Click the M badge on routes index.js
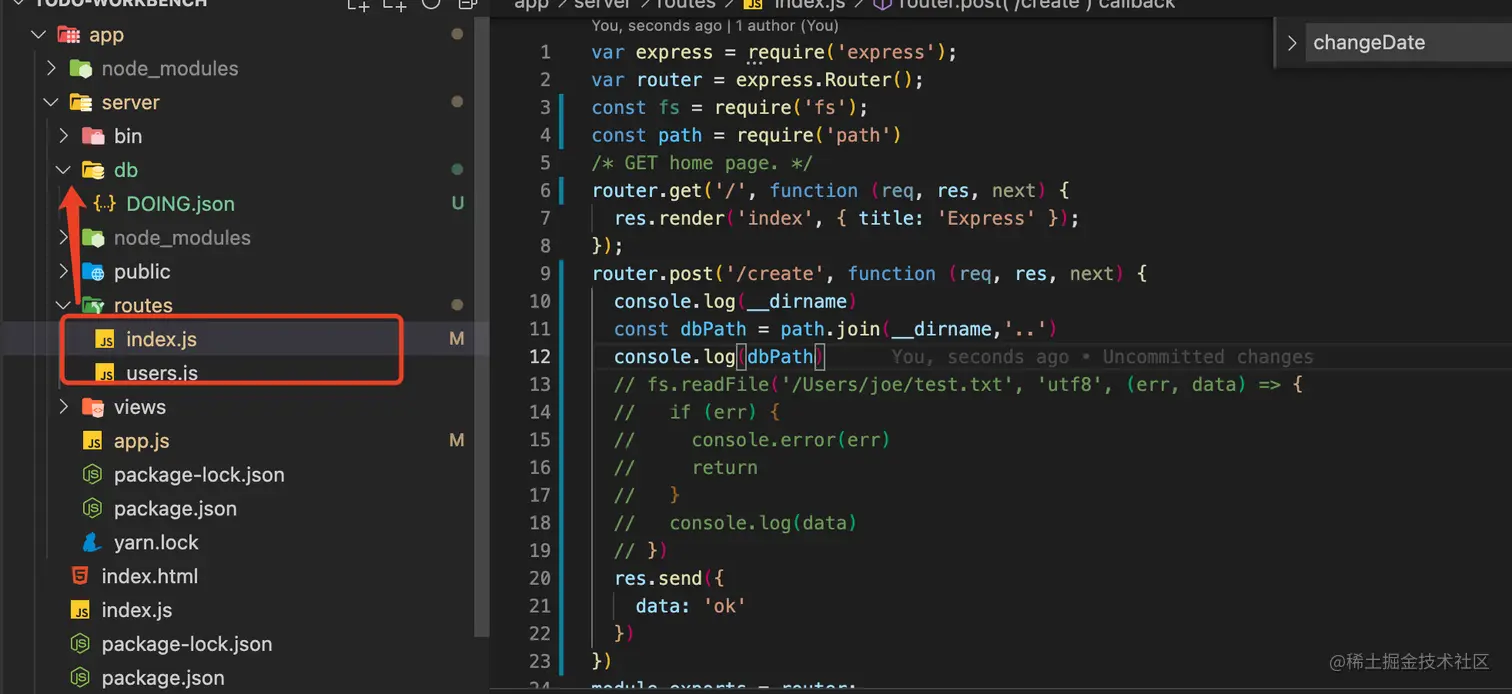1512x694 pixels. 457,339
